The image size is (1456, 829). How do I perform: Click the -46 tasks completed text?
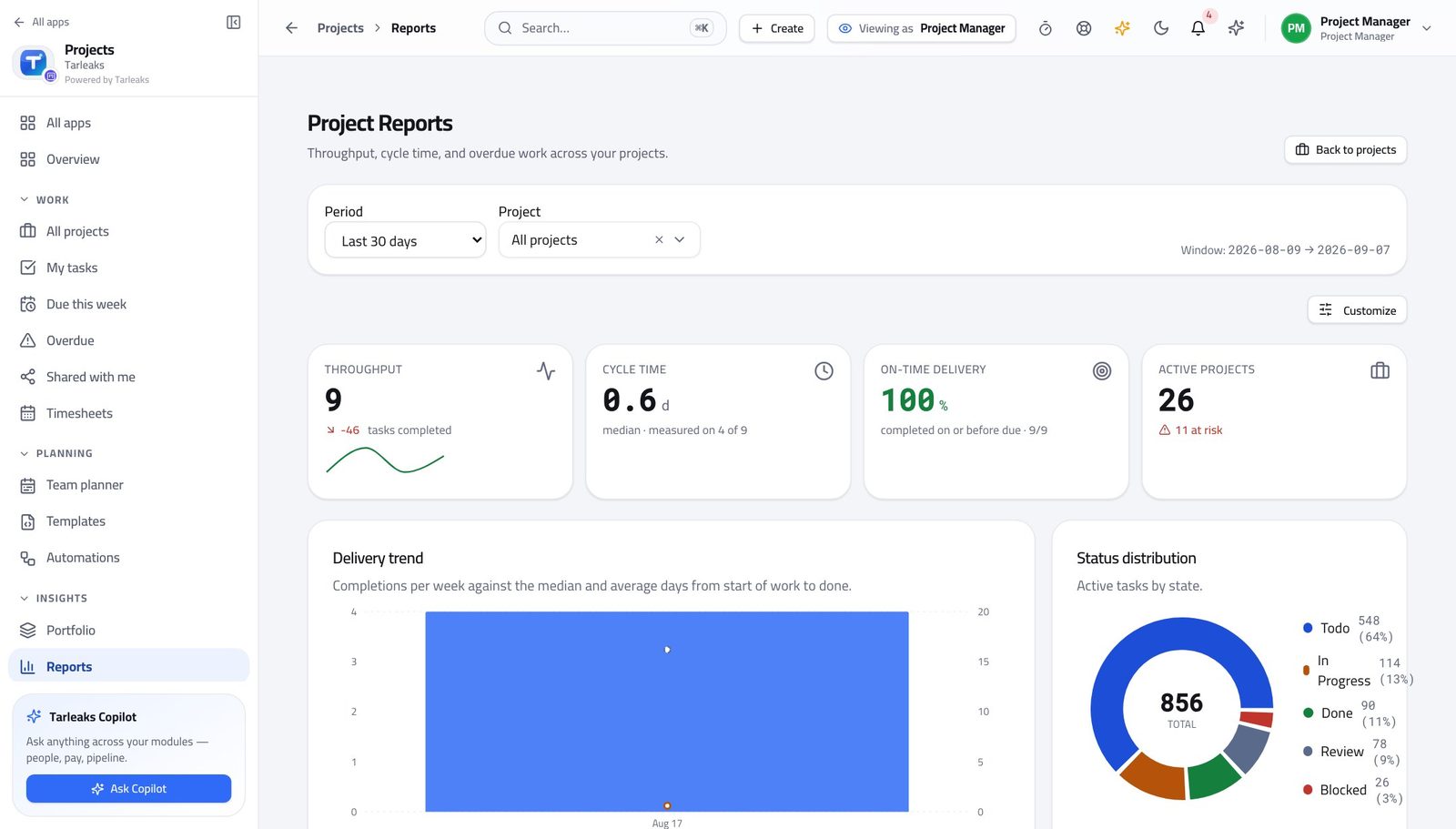pyautogui.click(x=389, y=430)
